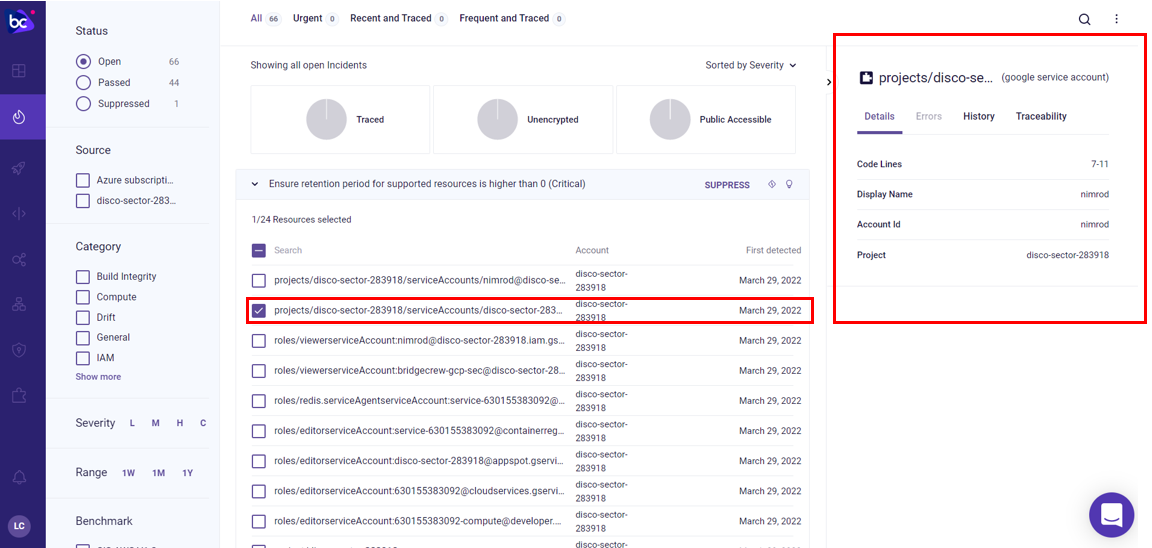
Task: Click the service account resource icon in details panel
Action: click(866, 77)
